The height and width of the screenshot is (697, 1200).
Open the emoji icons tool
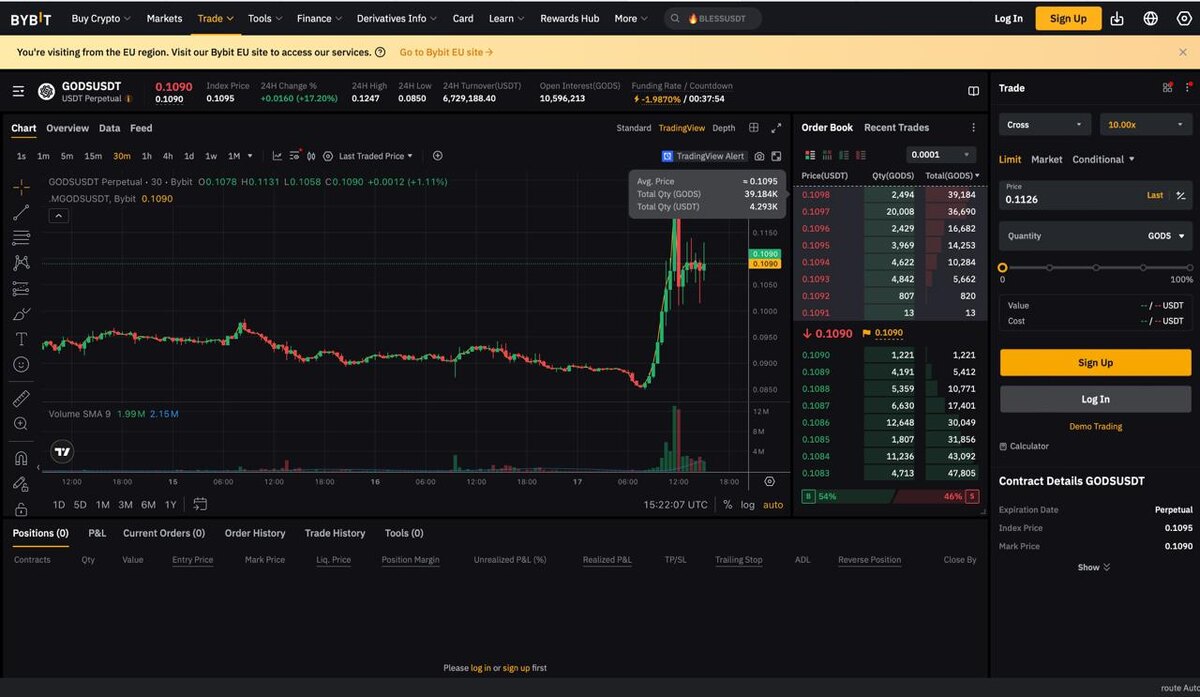pyautogui.click(x=21, y=365)
